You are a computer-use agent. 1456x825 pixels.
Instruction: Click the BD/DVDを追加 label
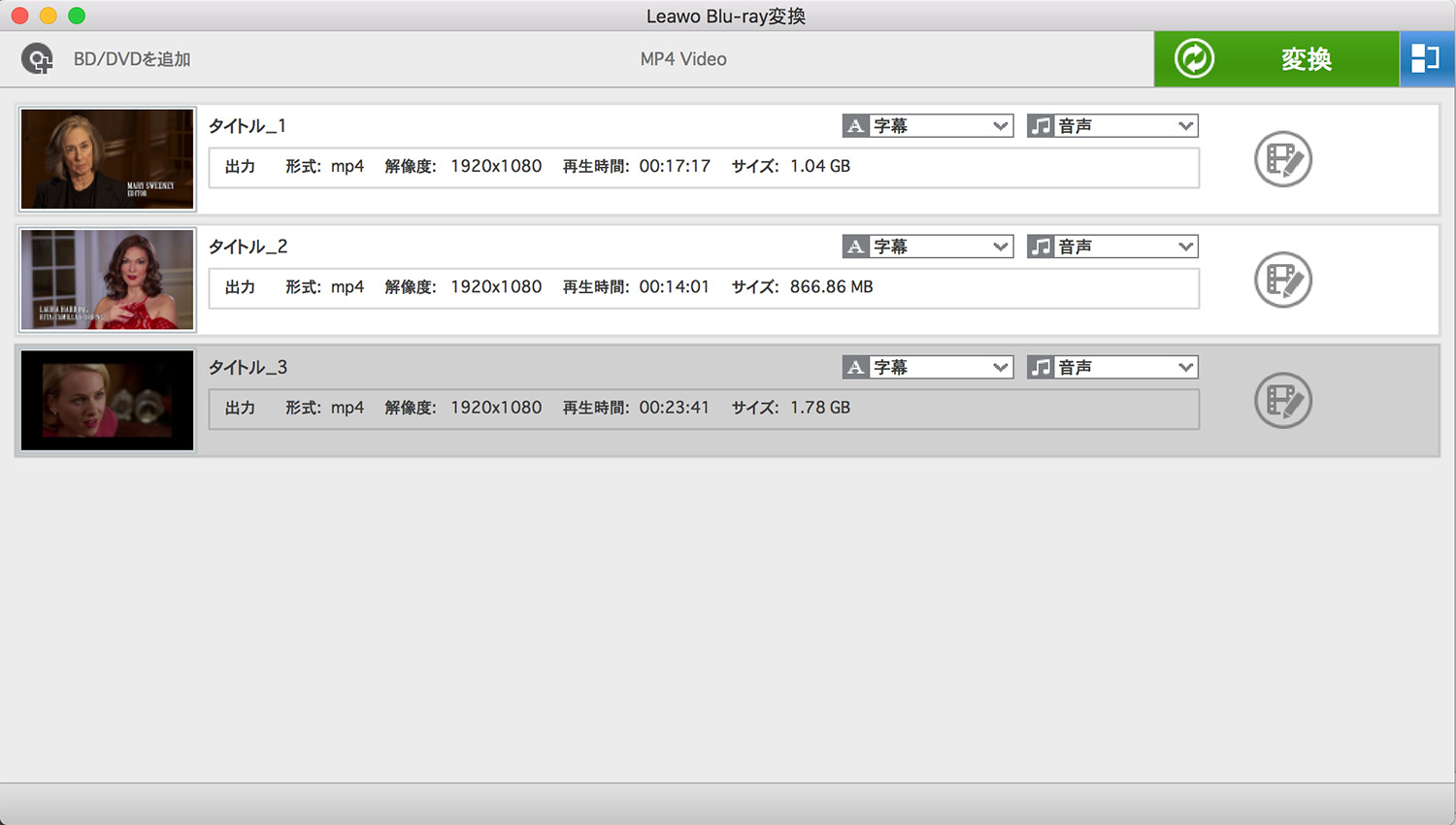pyautogui.click(x=132, y=59)
